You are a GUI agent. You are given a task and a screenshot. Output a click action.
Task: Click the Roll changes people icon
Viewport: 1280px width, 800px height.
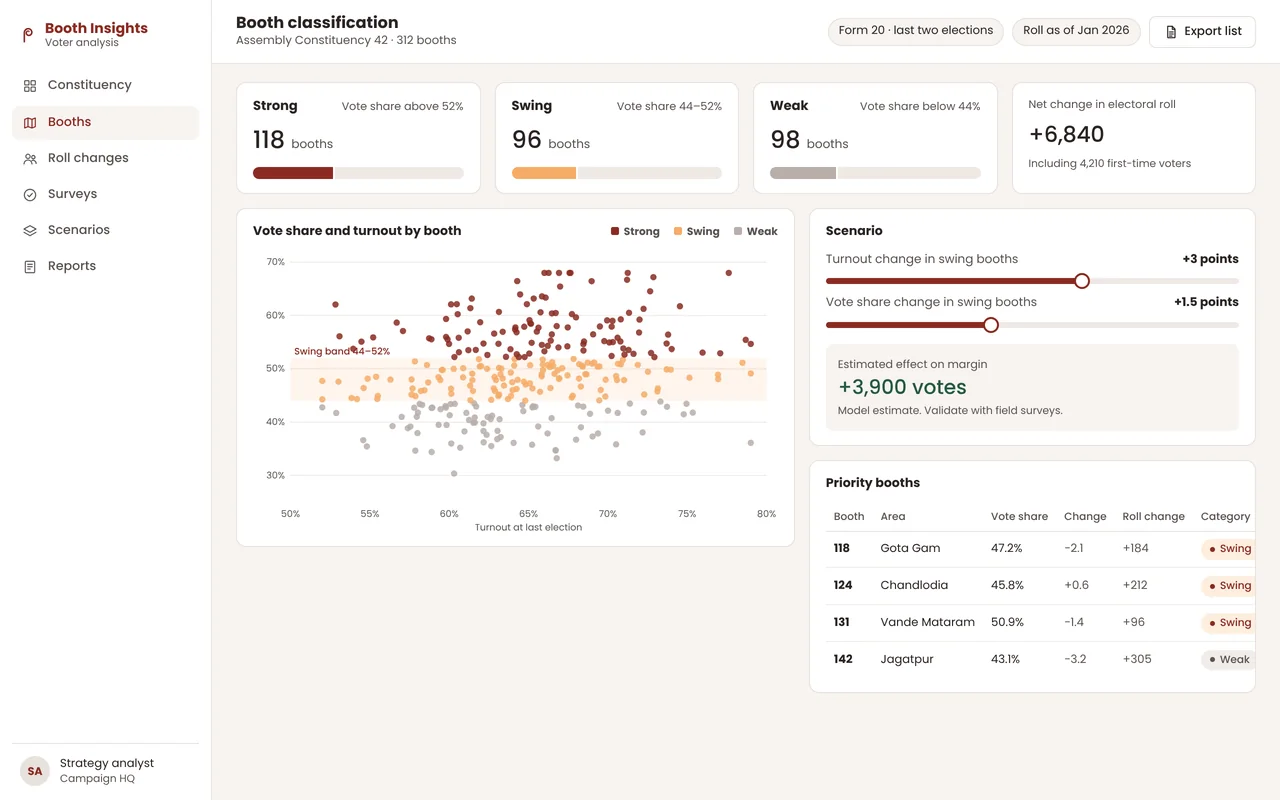(x=30, y=158)
